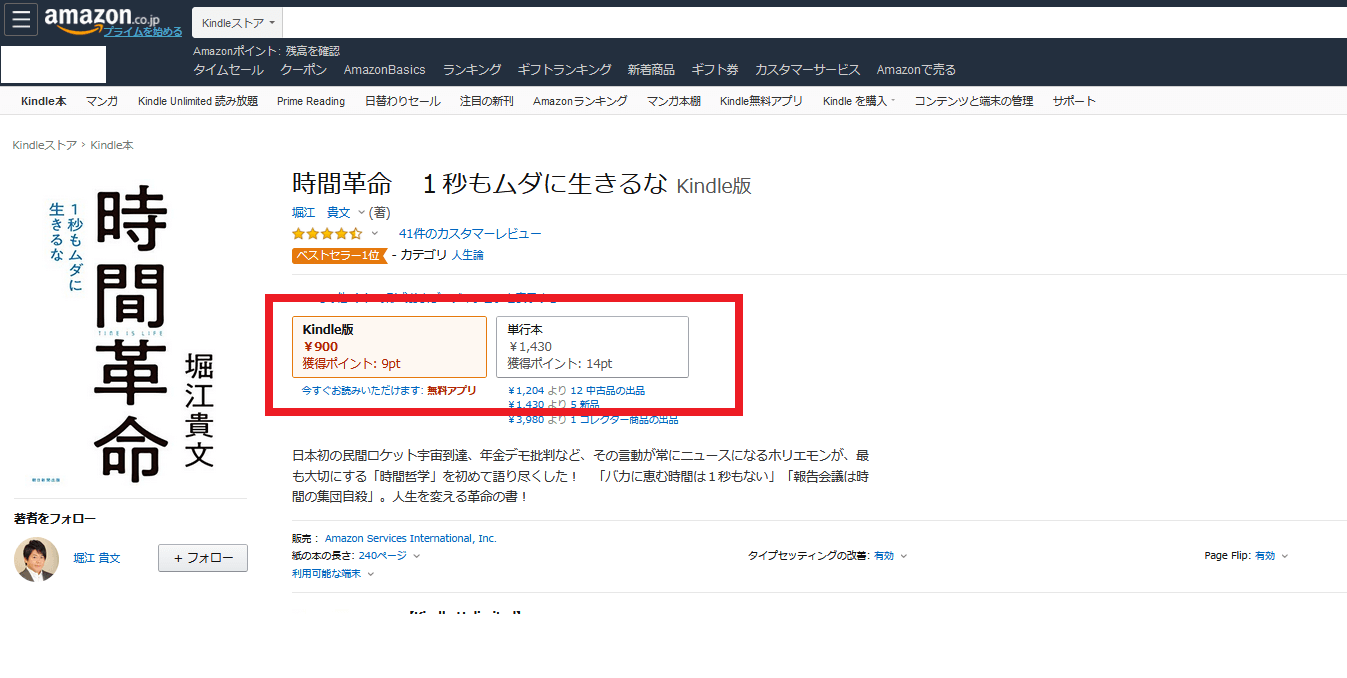
Task: Expand the chevron beside author name
Action: click(361, 213)
